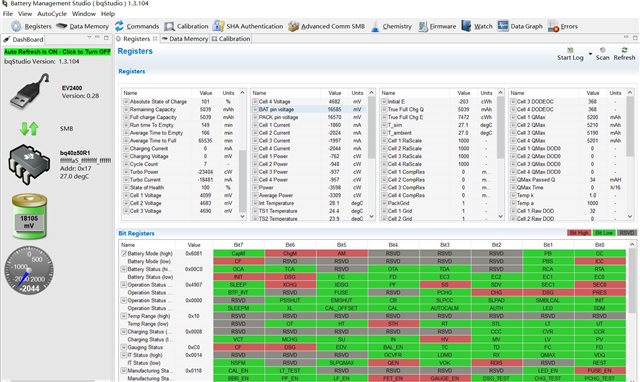Switch to the Calibration editor tab
The height and width of the screenshot is (382, 640).
pyautogui.click(x=231, y=39)
